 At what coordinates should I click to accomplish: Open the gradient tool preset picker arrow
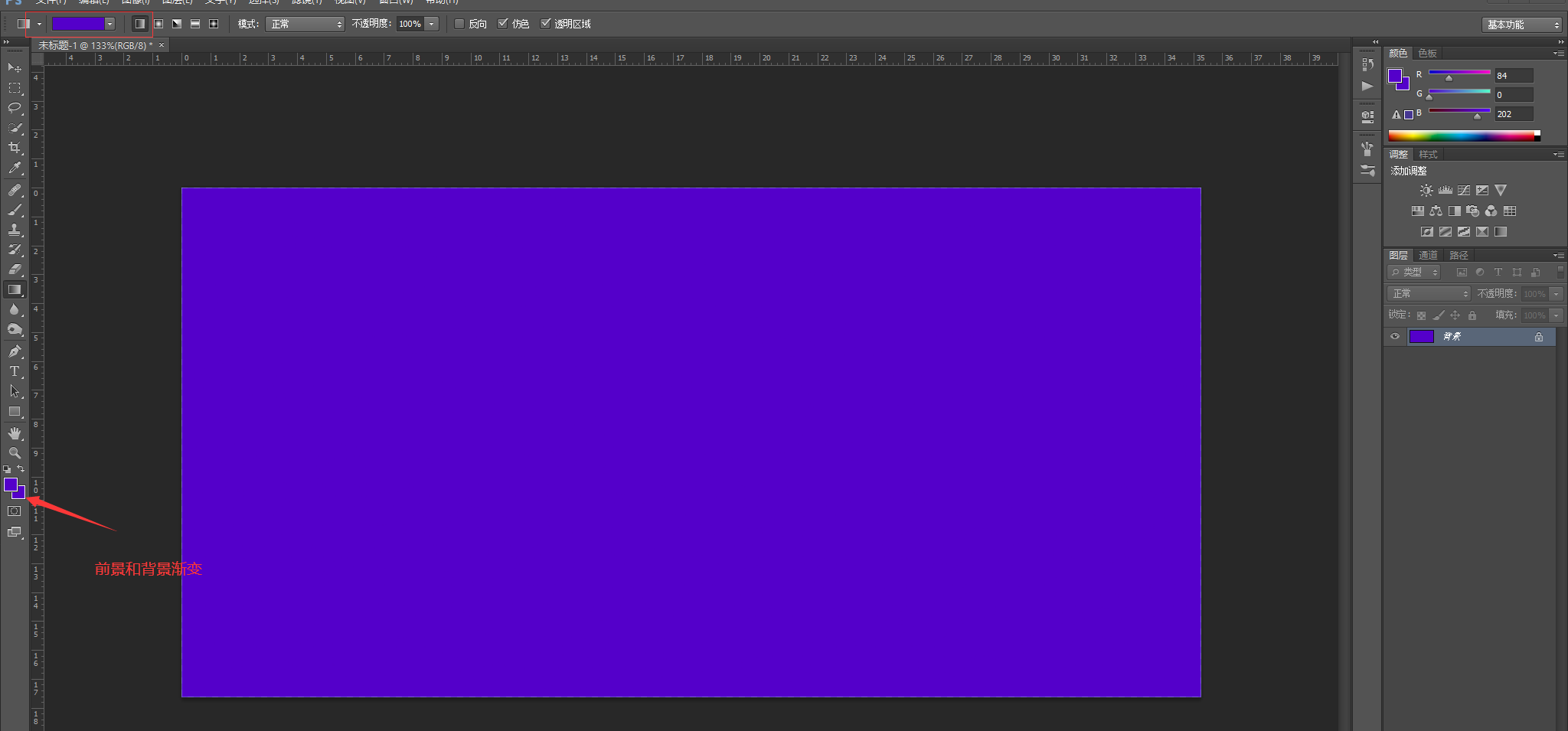39,24
